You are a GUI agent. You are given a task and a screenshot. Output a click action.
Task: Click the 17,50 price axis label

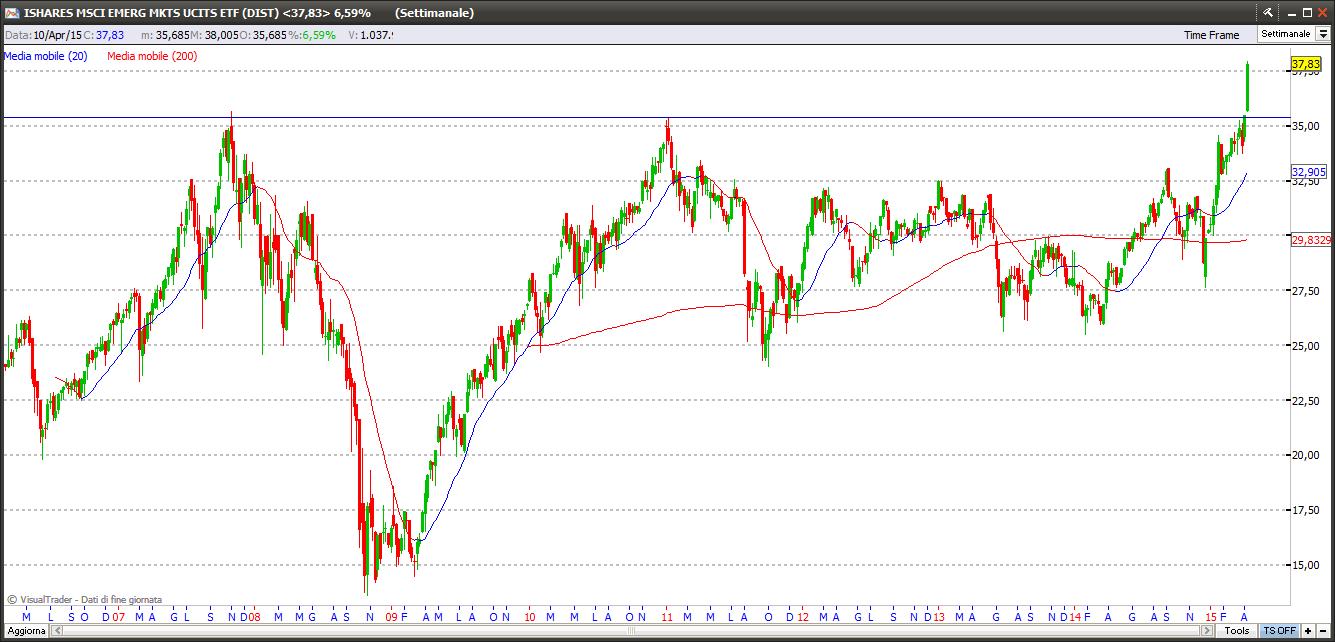[1306, 510]
